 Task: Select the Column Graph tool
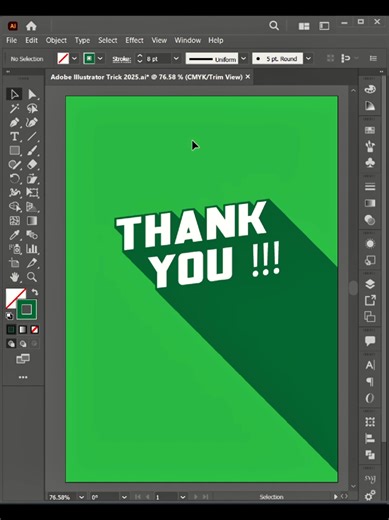point(32,249)
